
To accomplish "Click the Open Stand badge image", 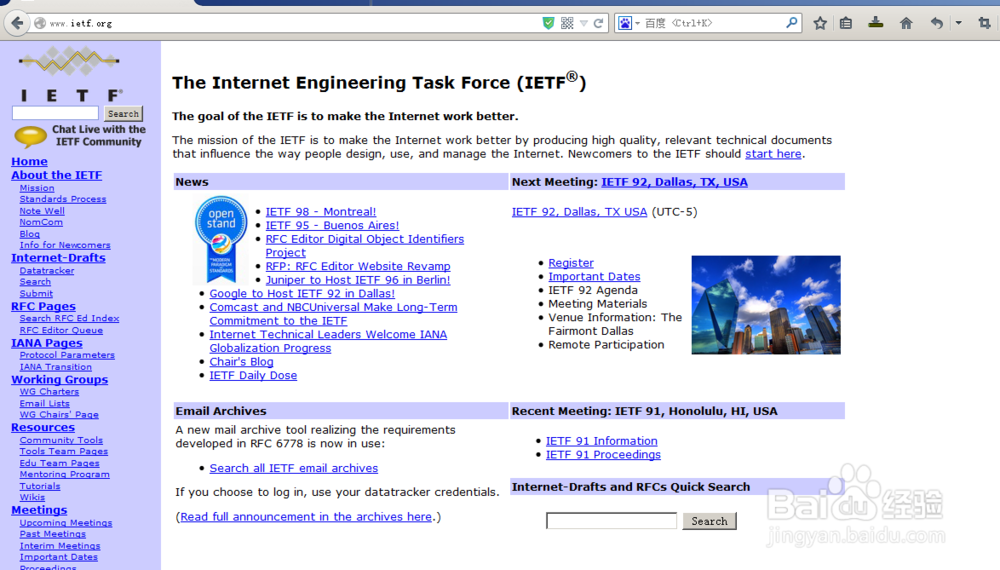I will pyautogui.click(x=221, y=239).
